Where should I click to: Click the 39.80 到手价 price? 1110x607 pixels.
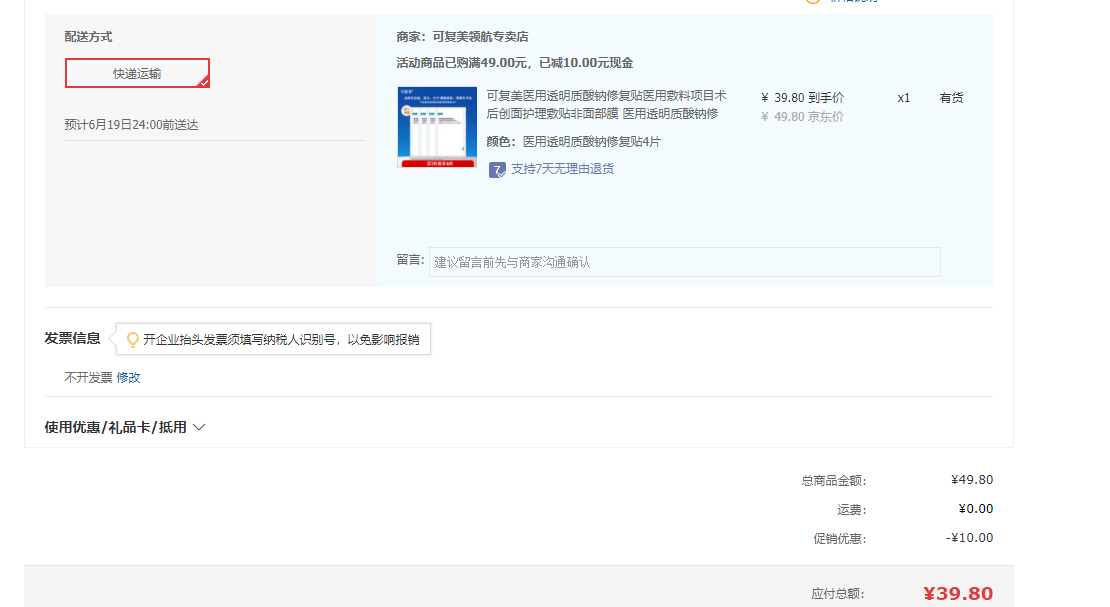coord(802,98)
